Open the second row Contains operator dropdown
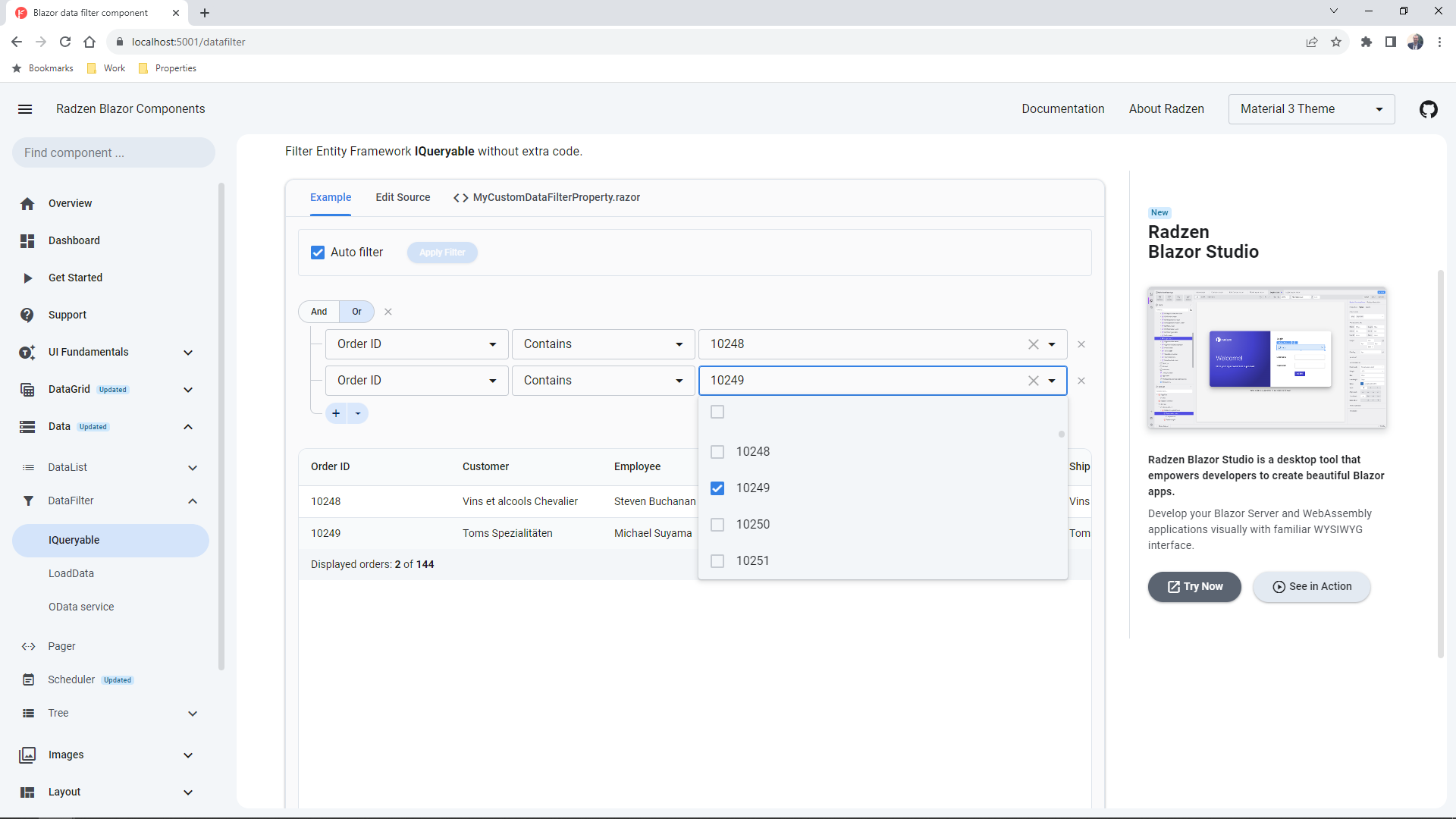 pos(603,381)
